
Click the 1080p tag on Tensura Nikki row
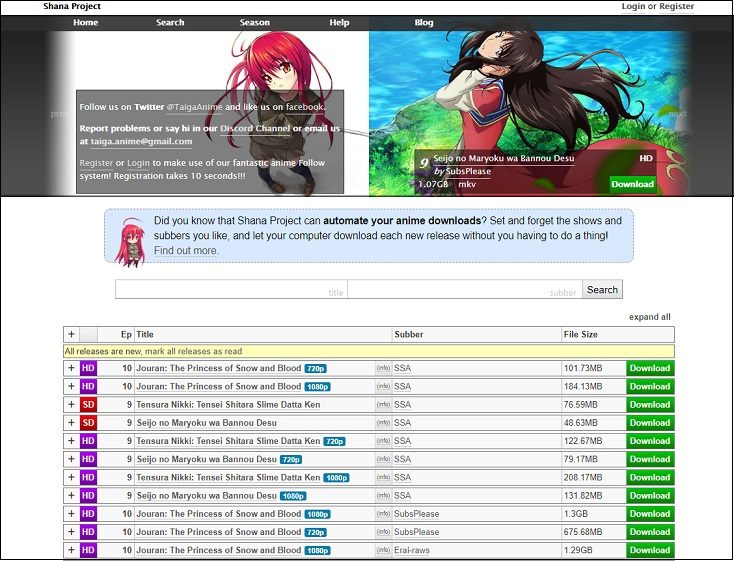coord(337,478)
